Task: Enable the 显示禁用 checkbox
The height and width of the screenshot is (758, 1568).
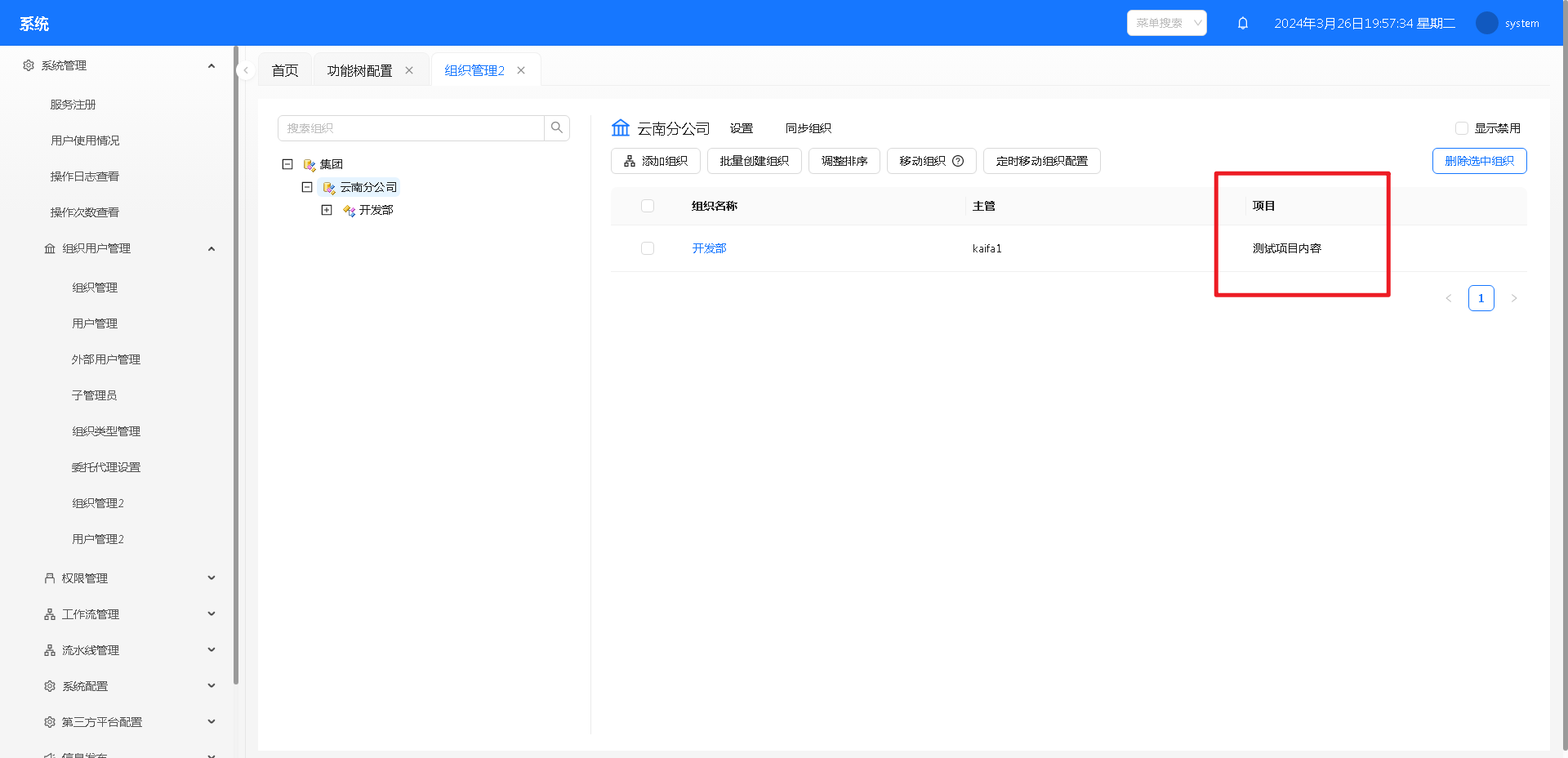Action: point(1461,128)
